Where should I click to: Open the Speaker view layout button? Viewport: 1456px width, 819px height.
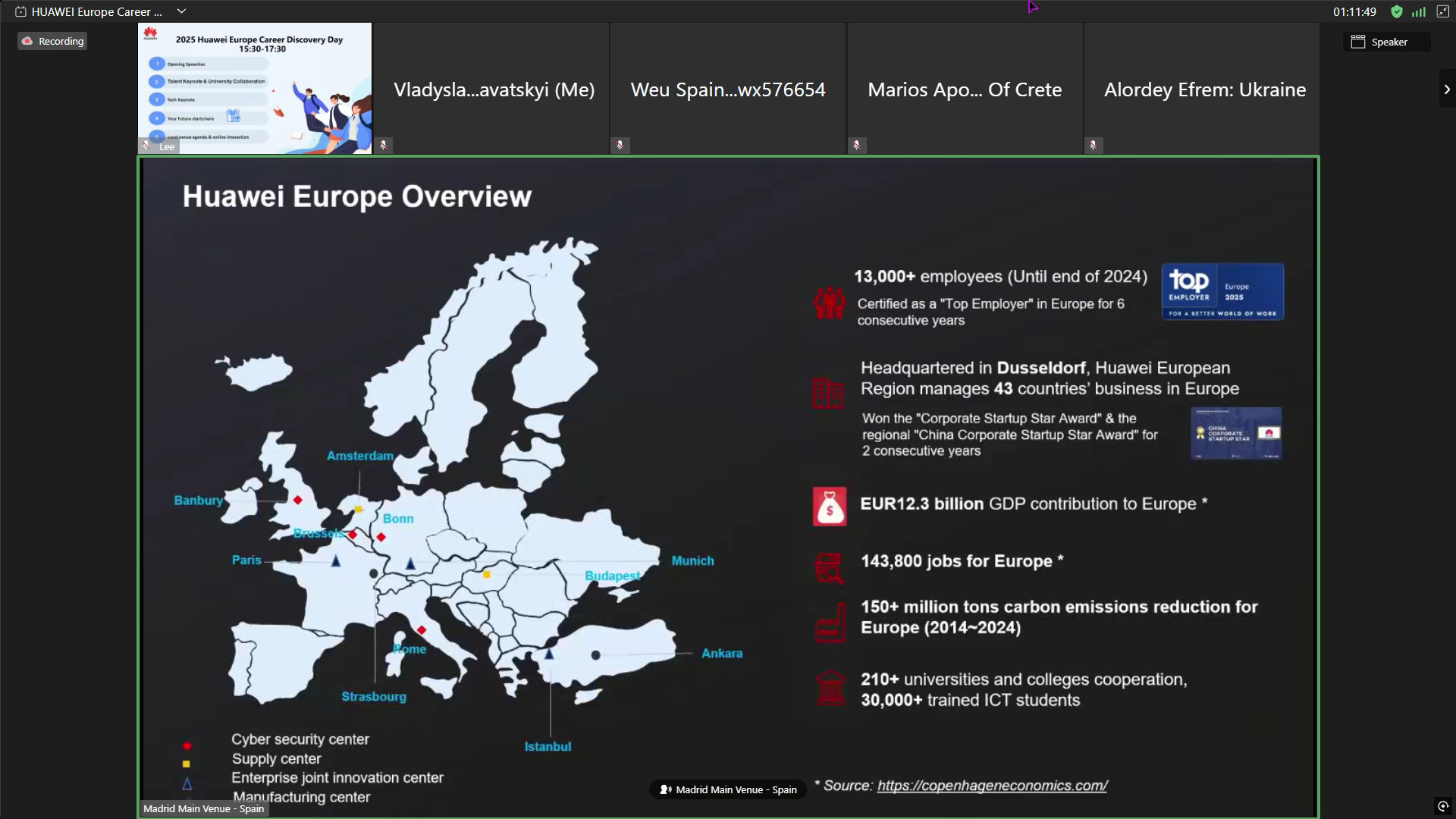click(x=1387, y=42)
